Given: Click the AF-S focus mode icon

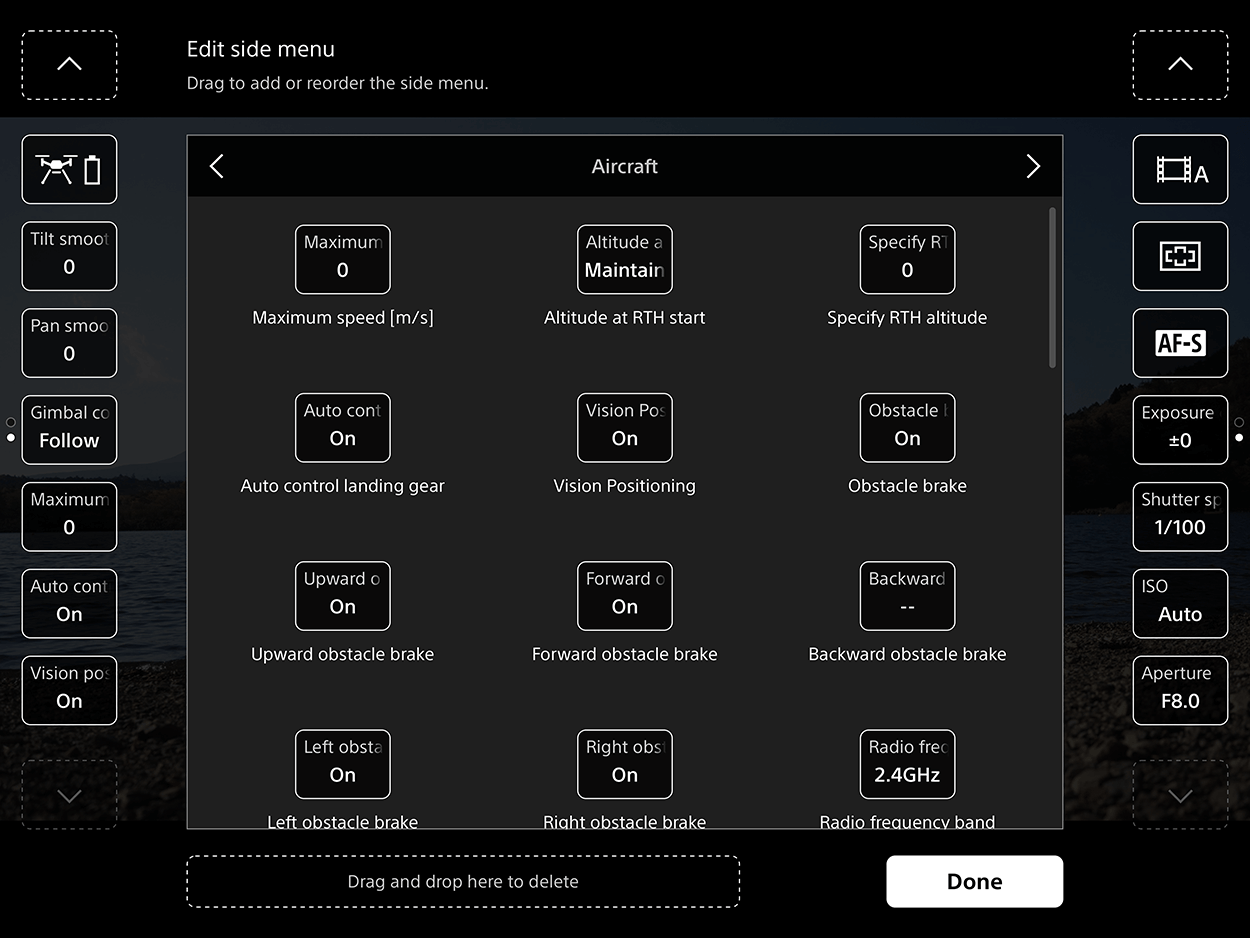Looking at the screenshot, I should pos(1180,343).
